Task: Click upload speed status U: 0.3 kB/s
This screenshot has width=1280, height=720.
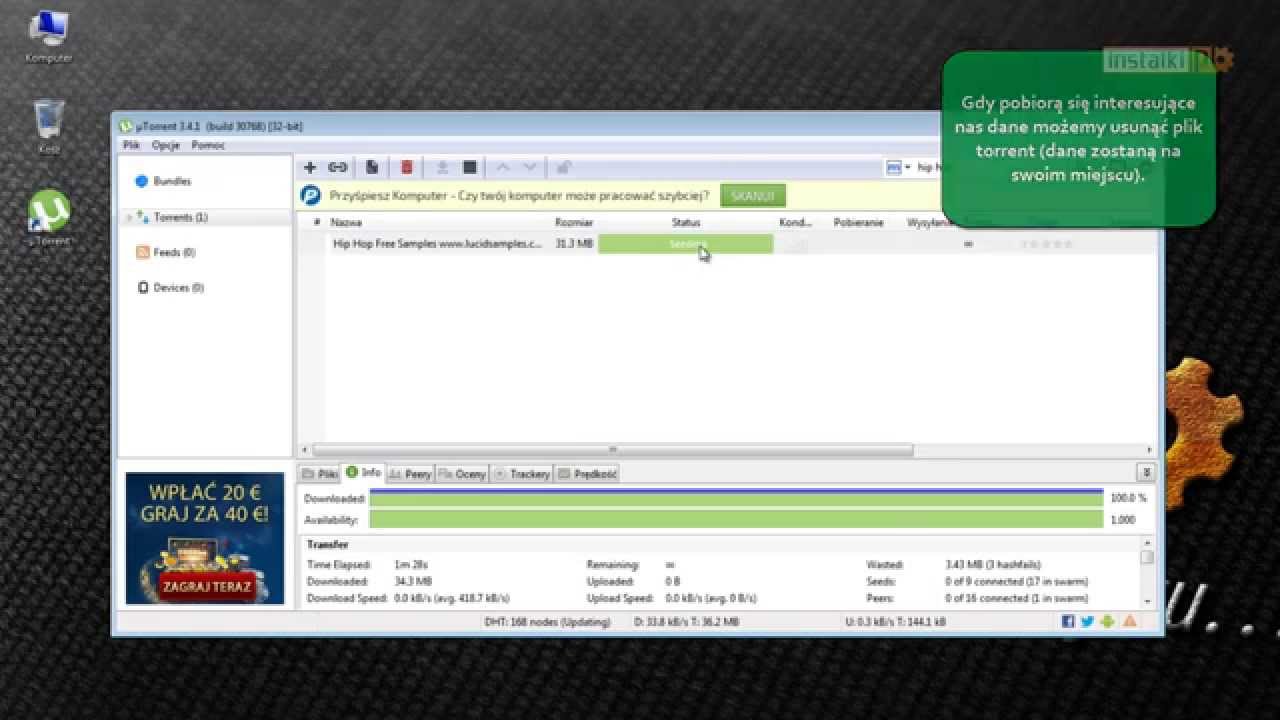Action: [x=896, y=622]
